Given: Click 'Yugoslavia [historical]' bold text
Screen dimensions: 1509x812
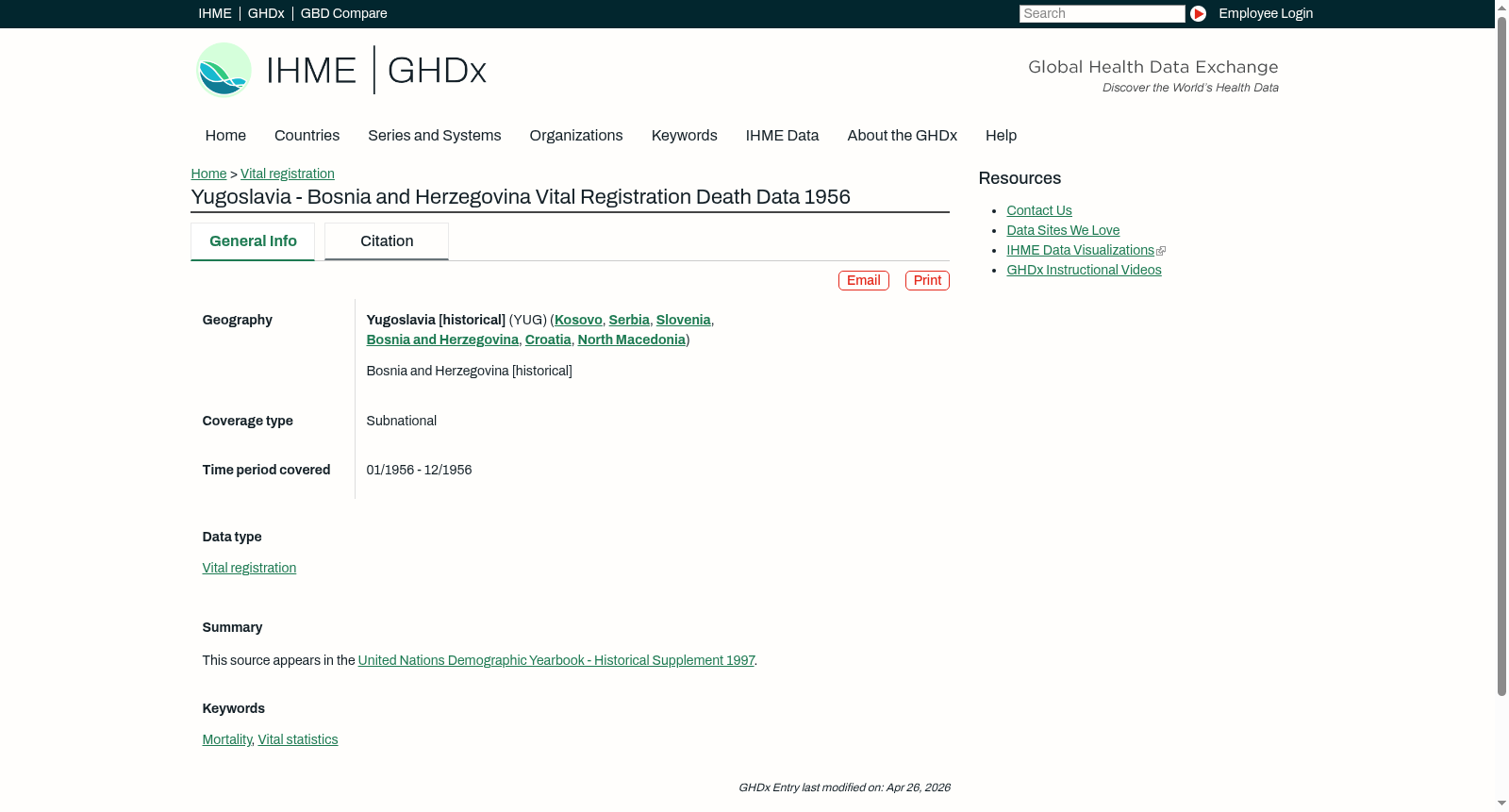Looking at the screenshot, I should pos(436,320).
